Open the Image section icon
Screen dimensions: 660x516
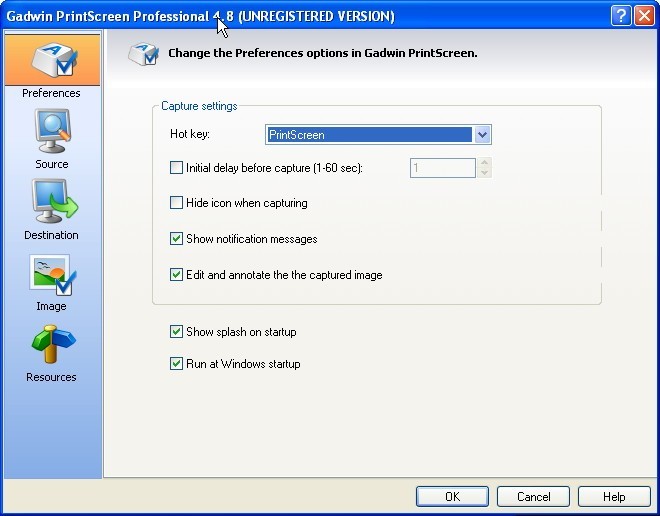53,275
